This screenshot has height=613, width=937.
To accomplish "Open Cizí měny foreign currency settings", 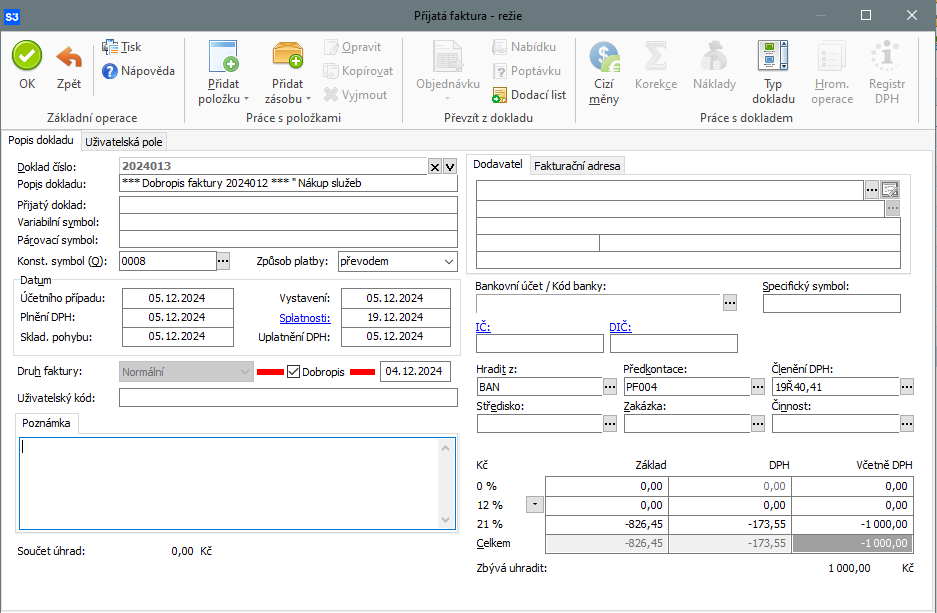I will coord(604,72).
